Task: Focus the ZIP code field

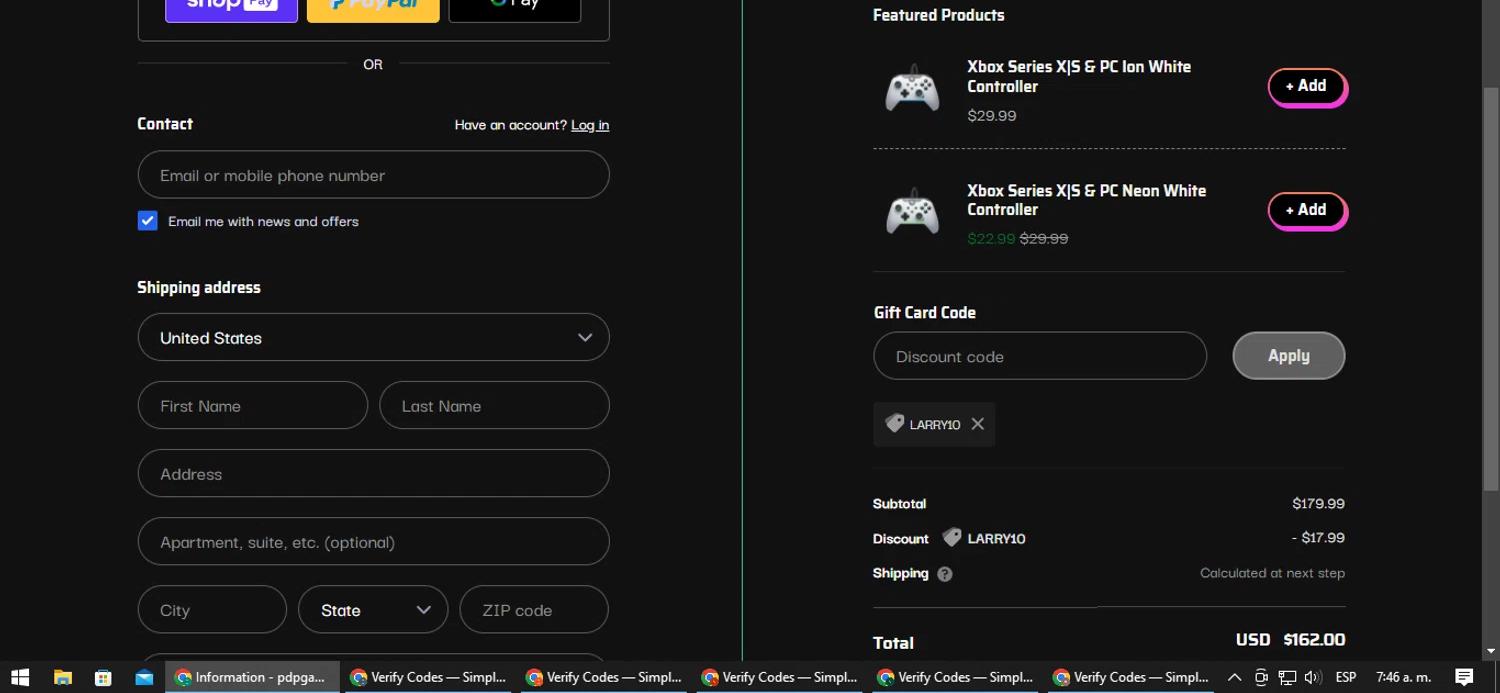Action: (x=534, y=610)
